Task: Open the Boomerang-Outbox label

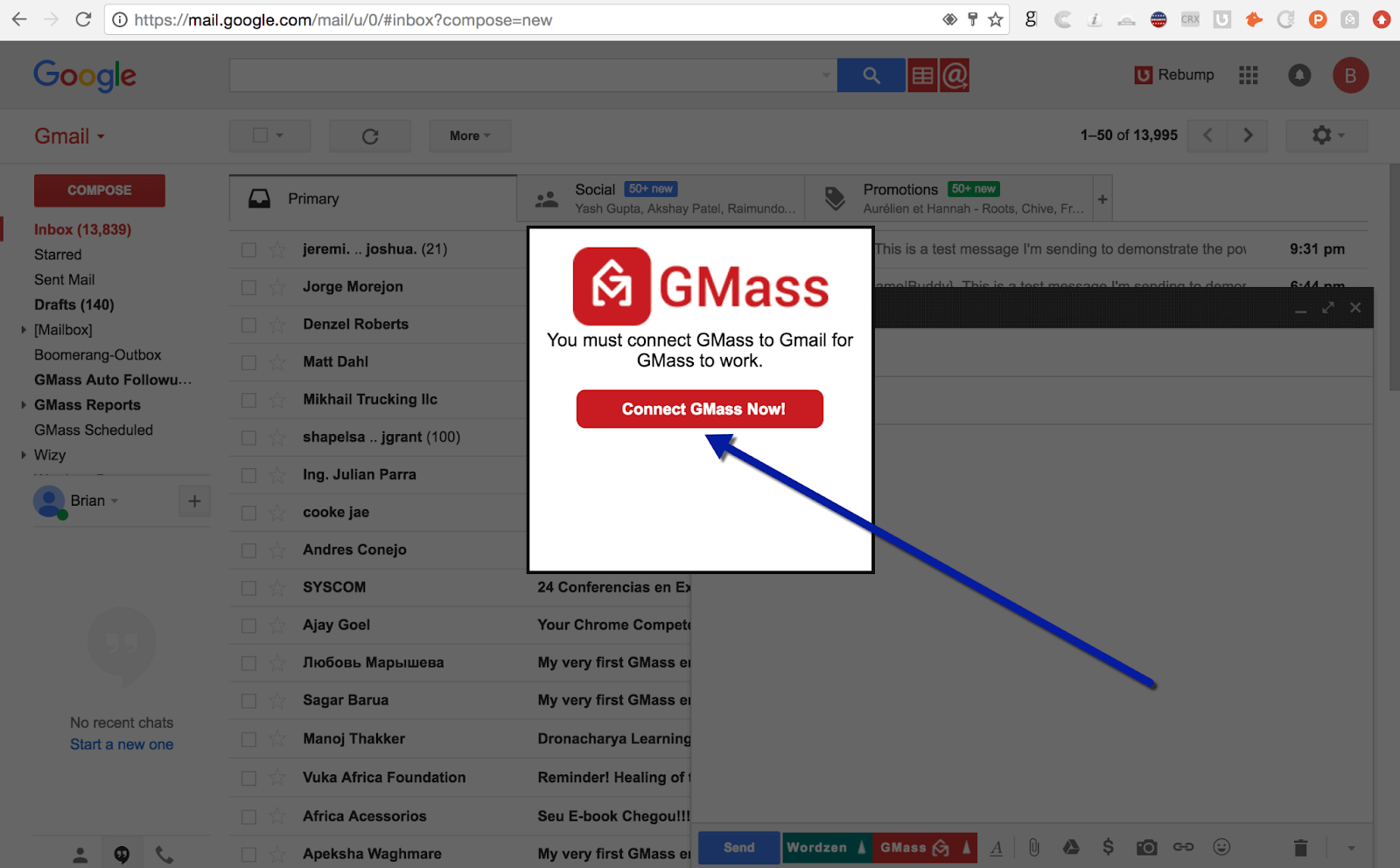Action: point(98,355)
